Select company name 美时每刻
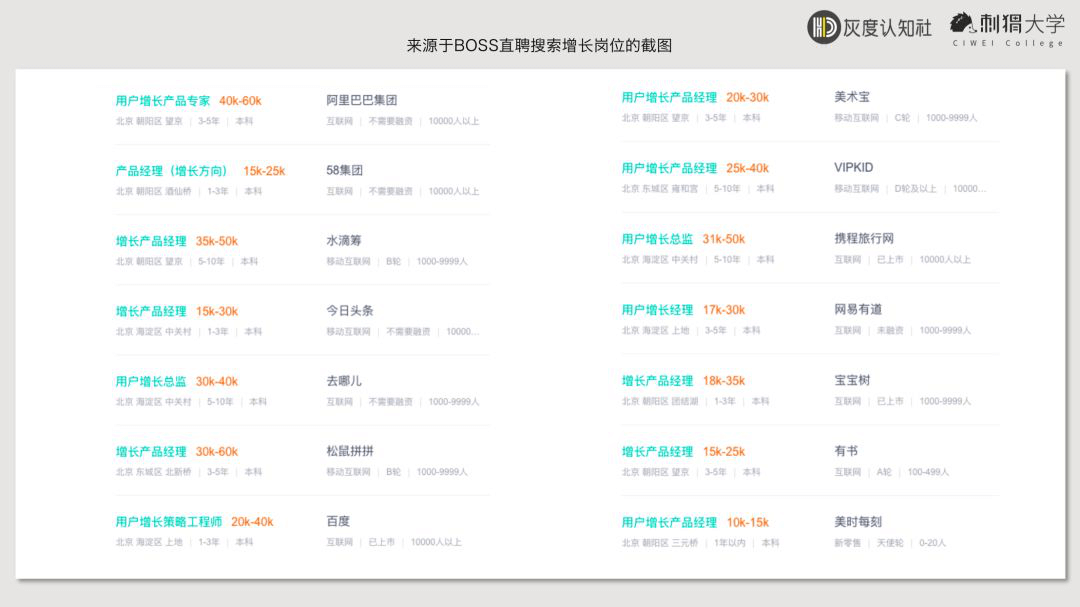Viewport: 1080px width, 607px height. tap(858, 522)
